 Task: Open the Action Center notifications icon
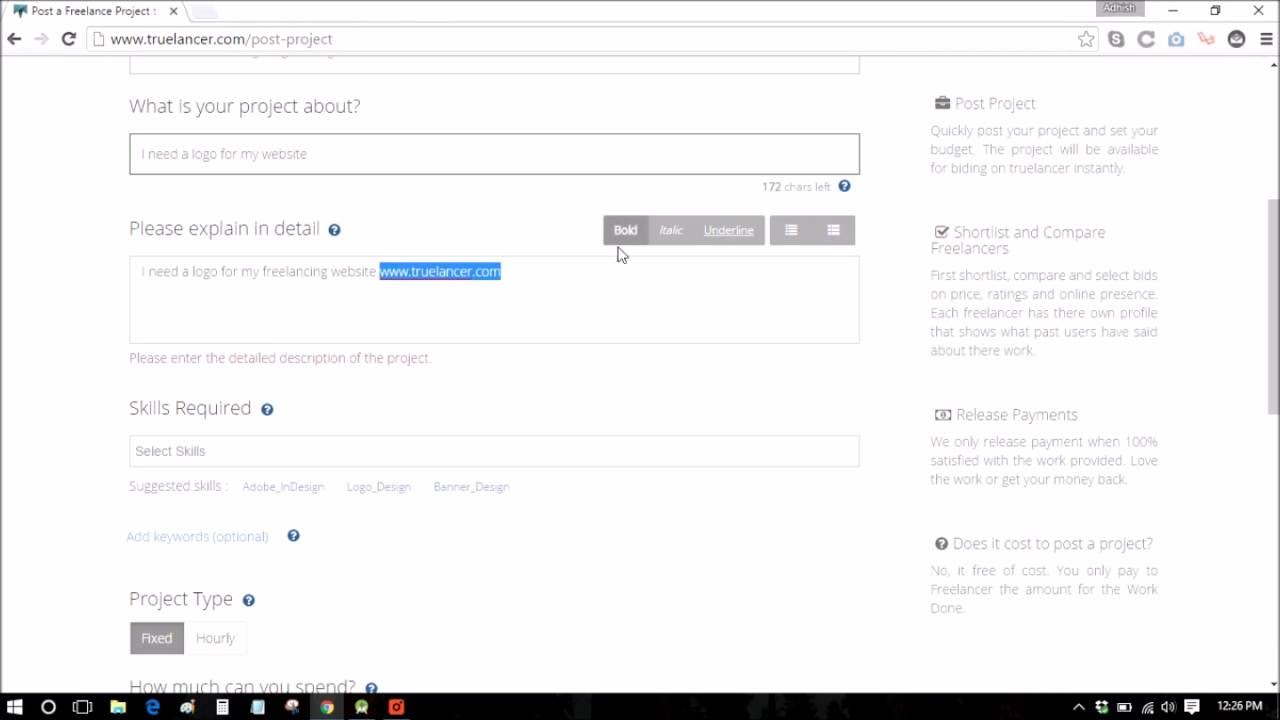1192,707
